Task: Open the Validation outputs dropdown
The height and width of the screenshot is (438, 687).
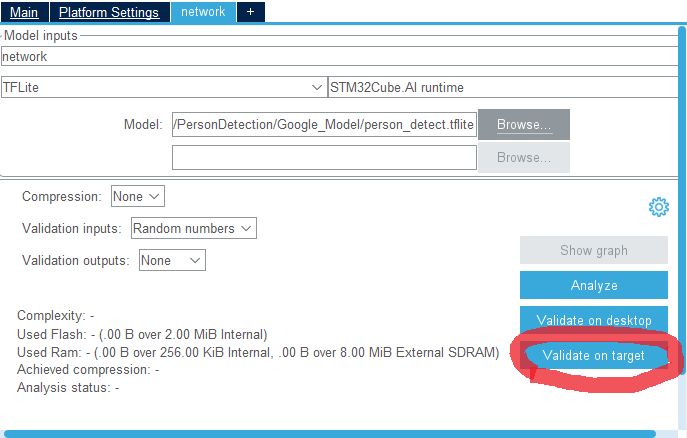Action: click(x=172, y=260)
